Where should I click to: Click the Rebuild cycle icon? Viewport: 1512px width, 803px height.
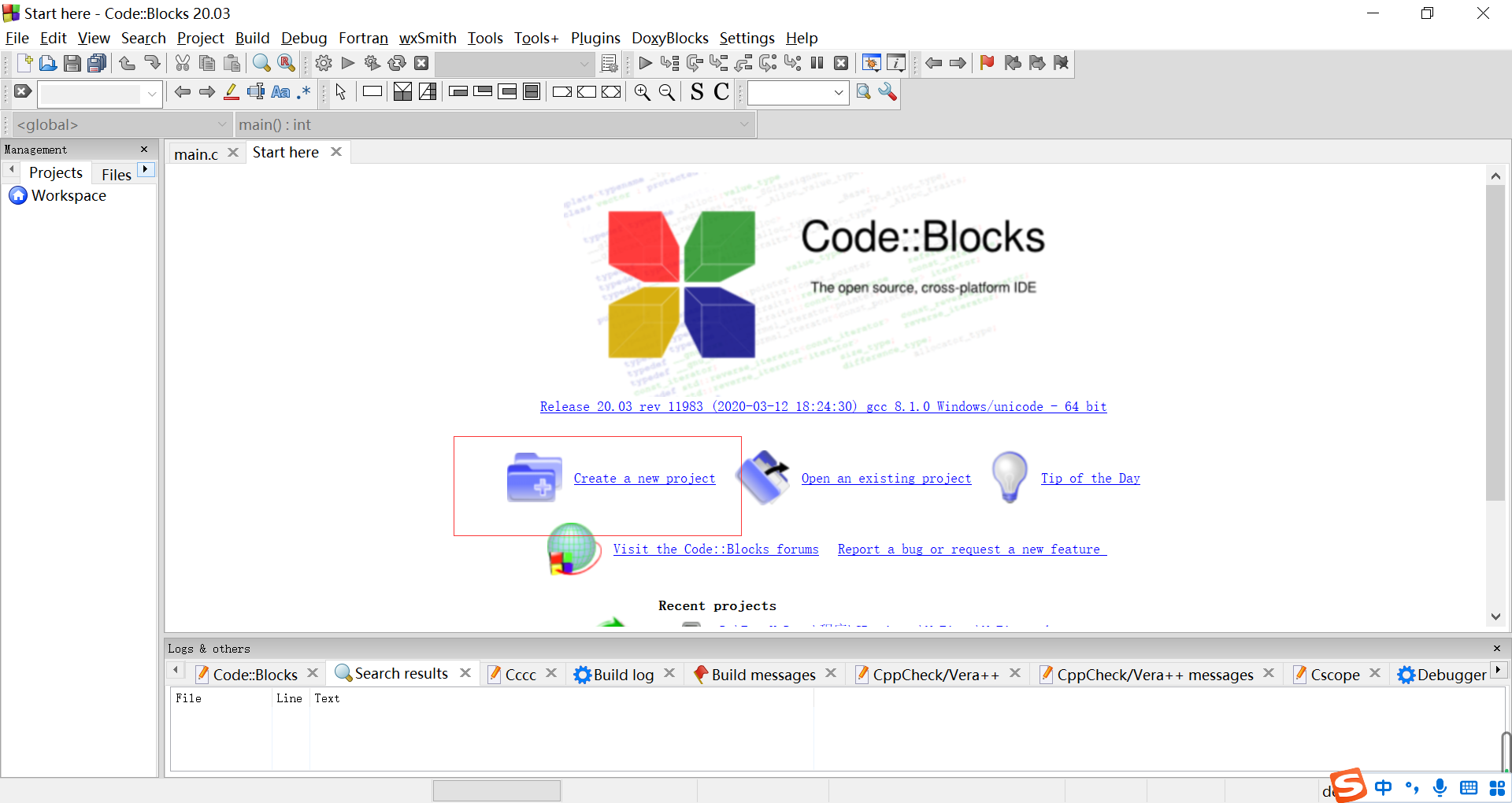397,63
